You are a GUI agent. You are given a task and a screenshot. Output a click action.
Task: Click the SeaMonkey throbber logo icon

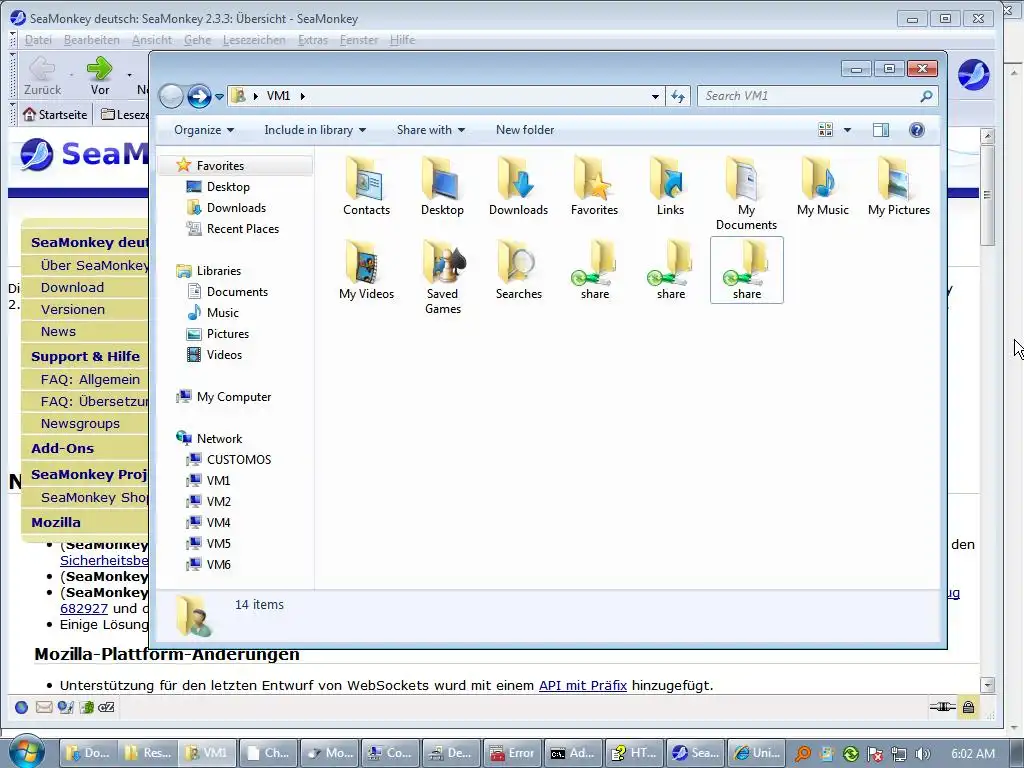tap(973, 74)
